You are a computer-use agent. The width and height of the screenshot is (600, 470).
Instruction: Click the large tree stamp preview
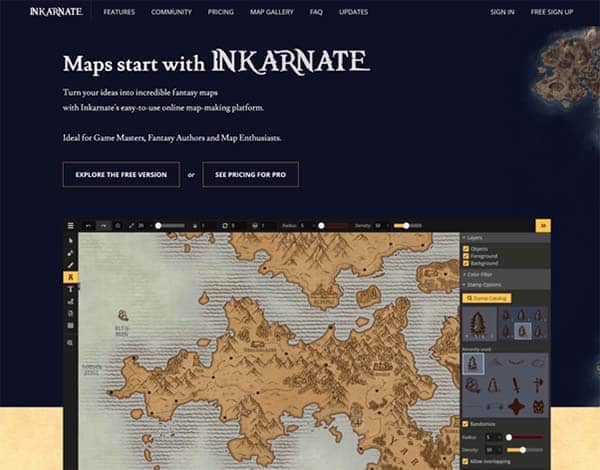479,324
